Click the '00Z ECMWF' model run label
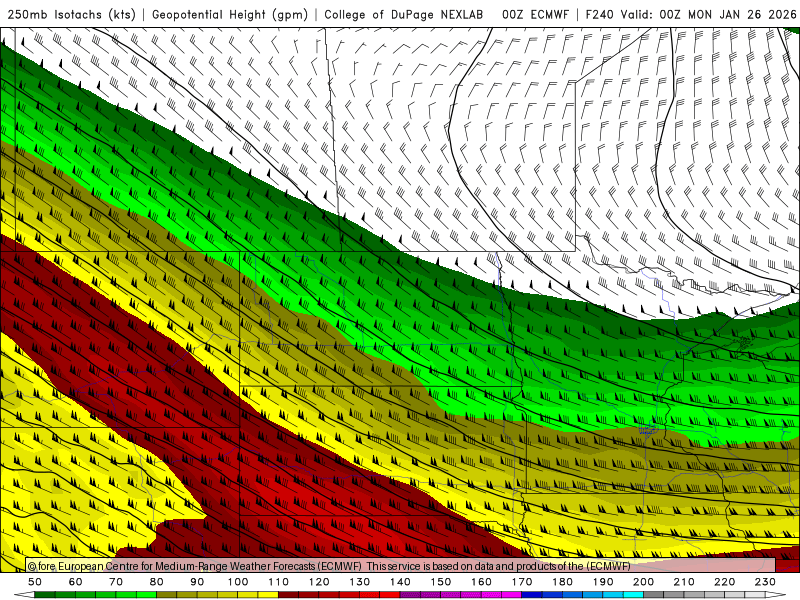 pyautogui.click(x=535, y=15)
